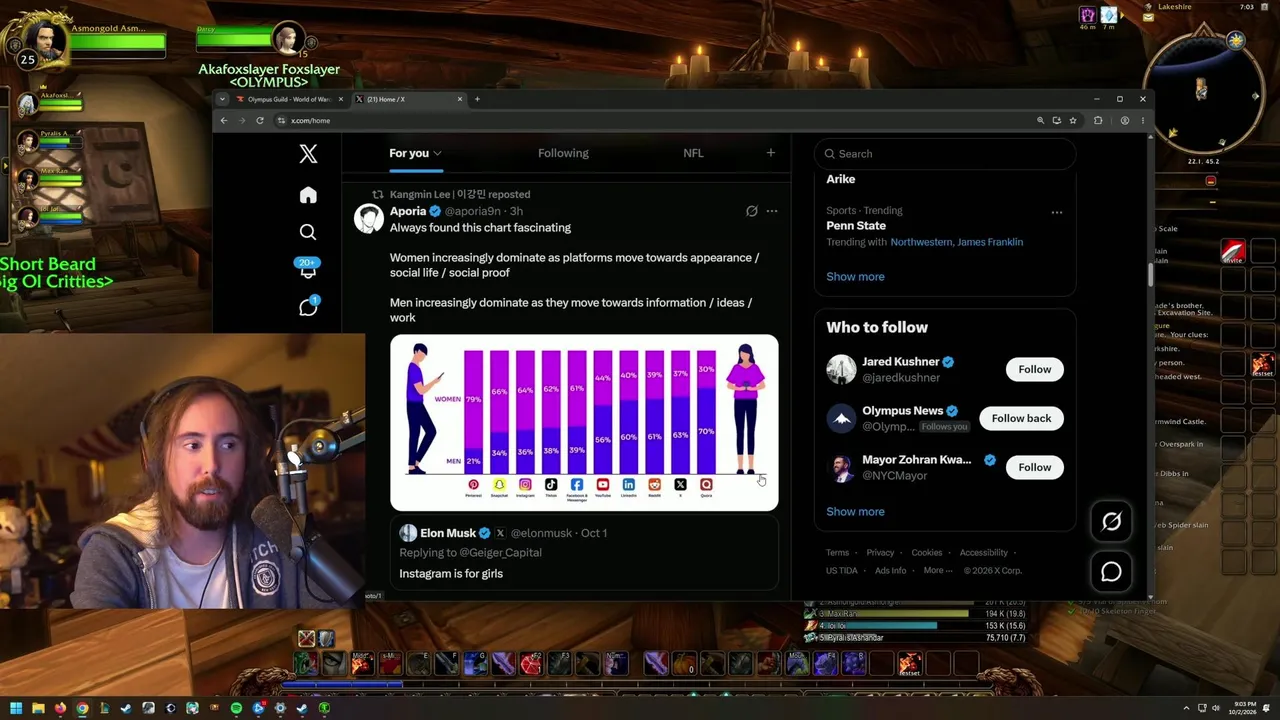Open the Windows Start menu
Screen dimensions: 1280x720
pos(16,708)
